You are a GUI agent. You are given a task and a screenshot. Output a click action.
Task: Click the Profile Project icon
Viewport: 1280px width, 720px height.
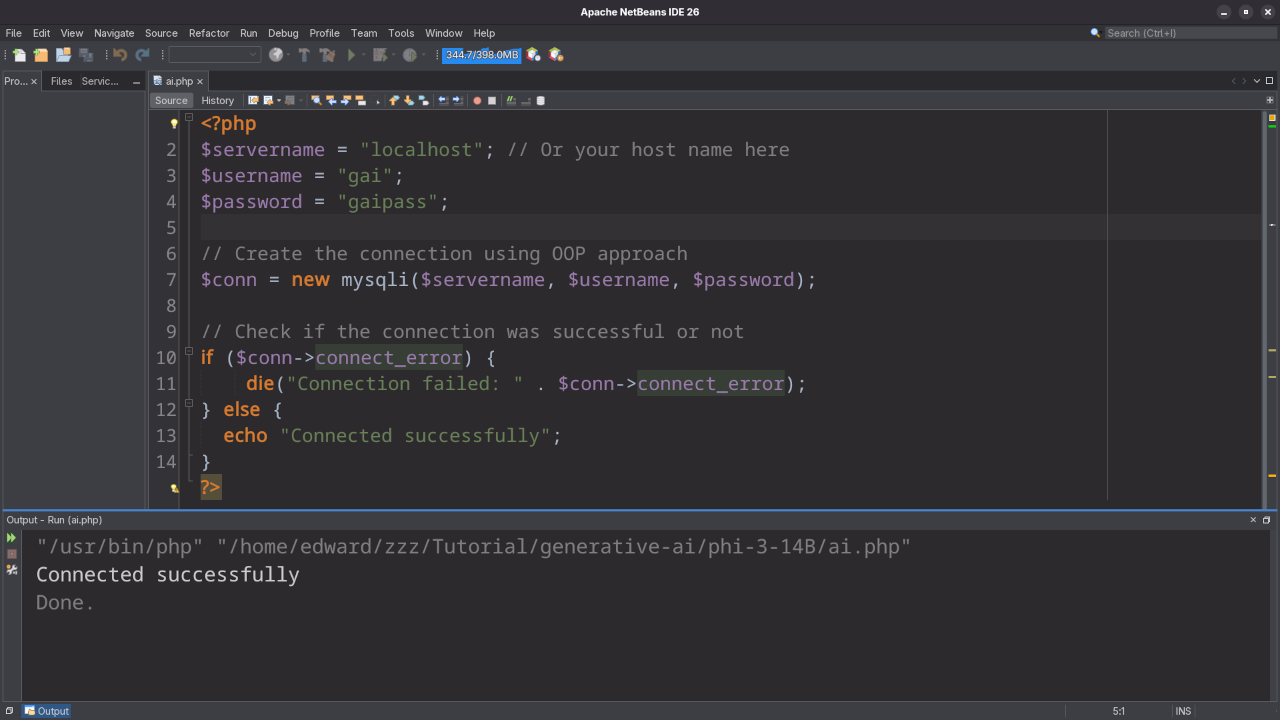point(409,55)
